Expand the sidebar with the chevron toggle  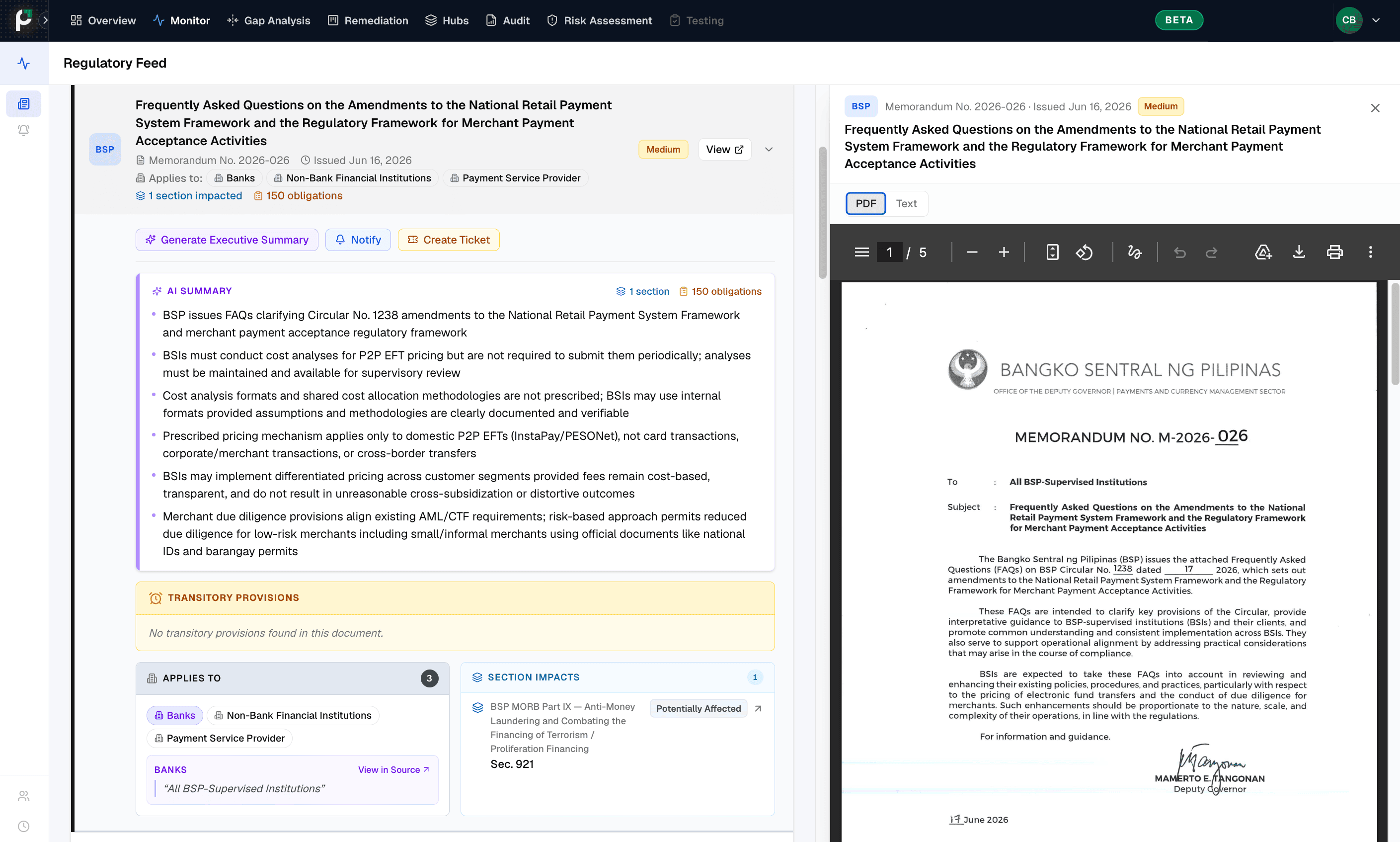pos(45,20)
